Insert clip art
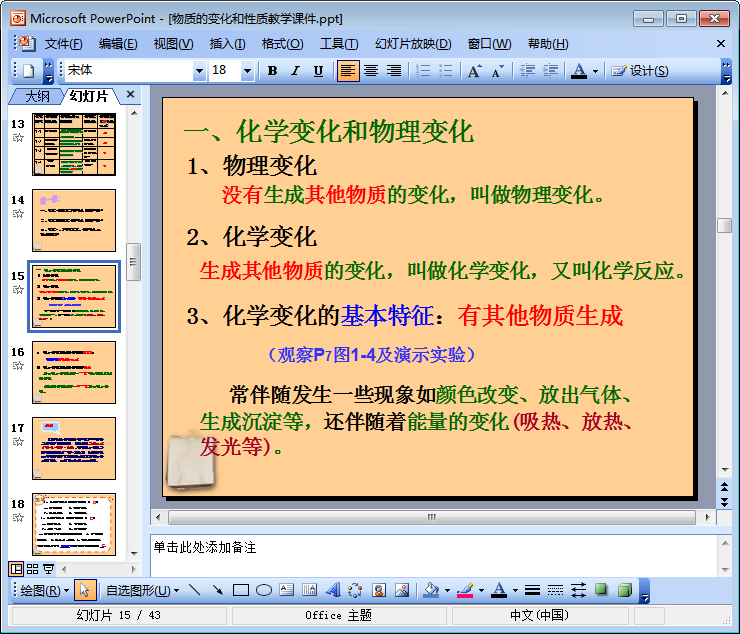 click(x=378, y=590)
